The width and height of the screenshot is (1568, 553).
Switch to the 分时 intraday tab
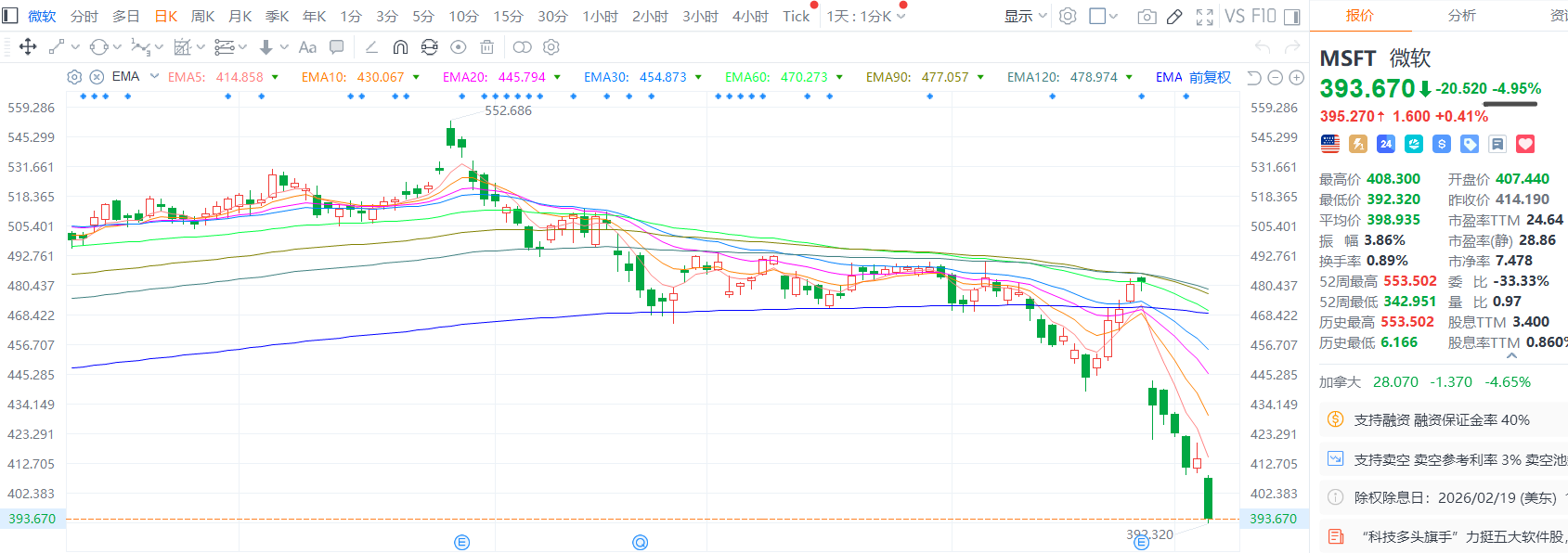pos(84,17)
